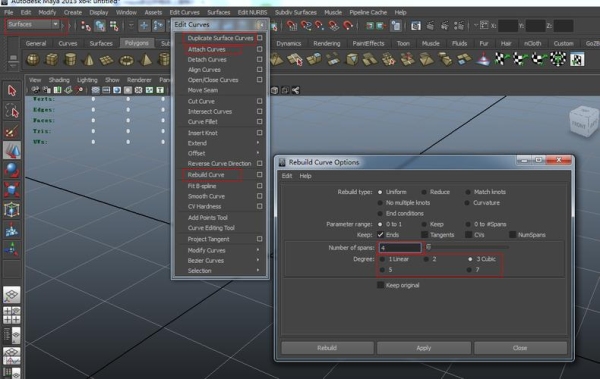
Task: Open the dialog's Help menu
Action: coord(305,176)
